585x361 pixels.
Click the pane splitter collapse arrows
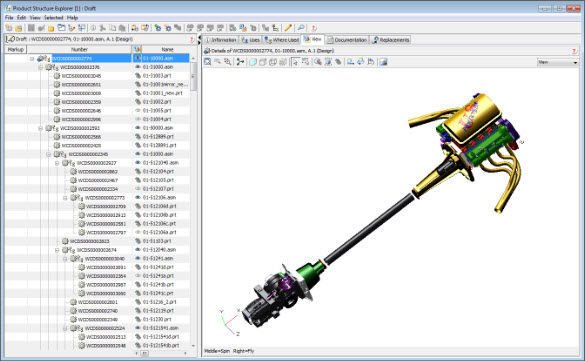click(199, 40)
